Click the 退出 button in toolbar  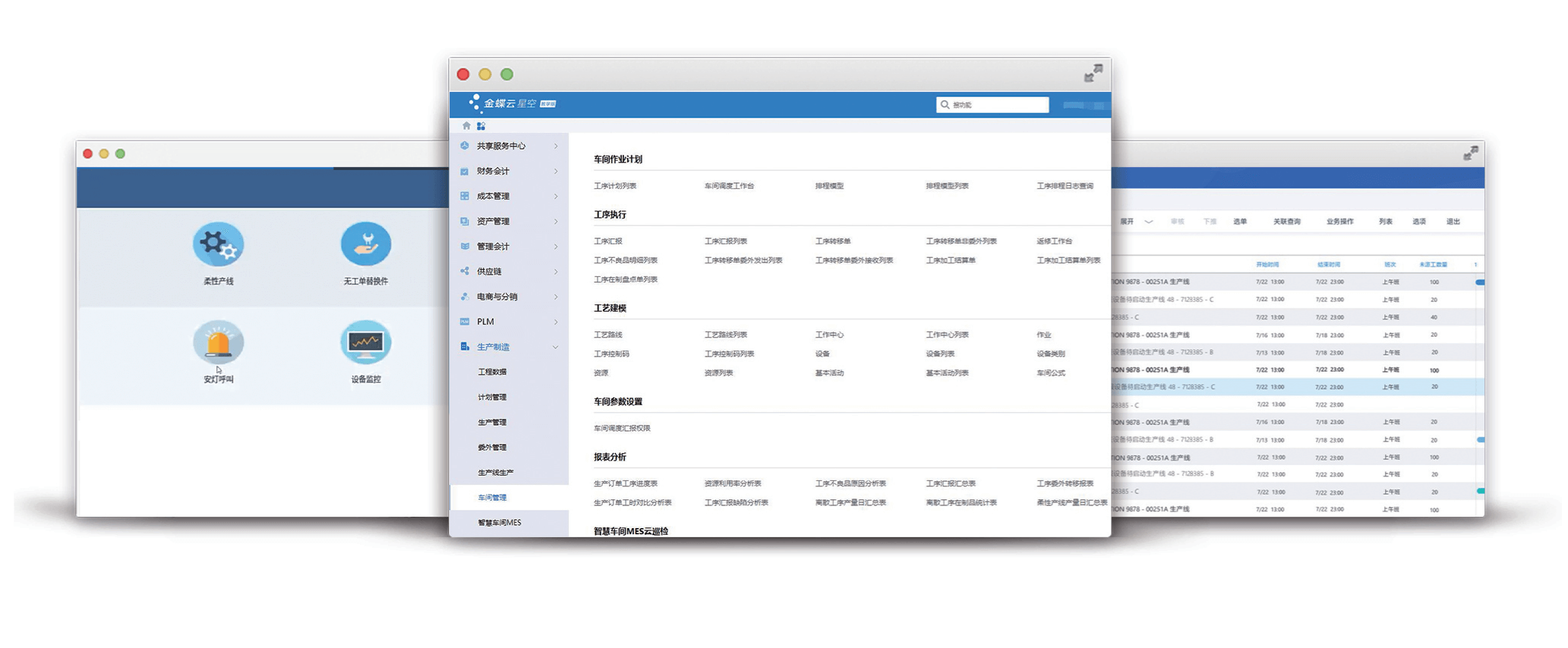[1453, 222]
